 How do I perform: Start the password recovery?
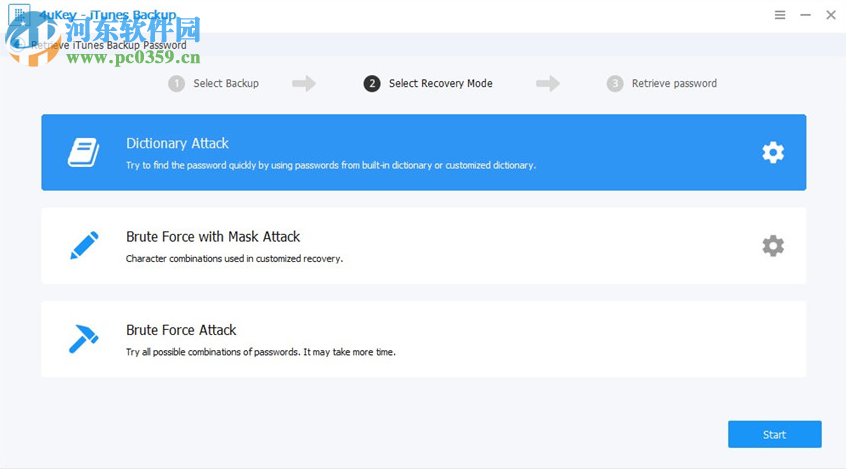coord(774,434)
